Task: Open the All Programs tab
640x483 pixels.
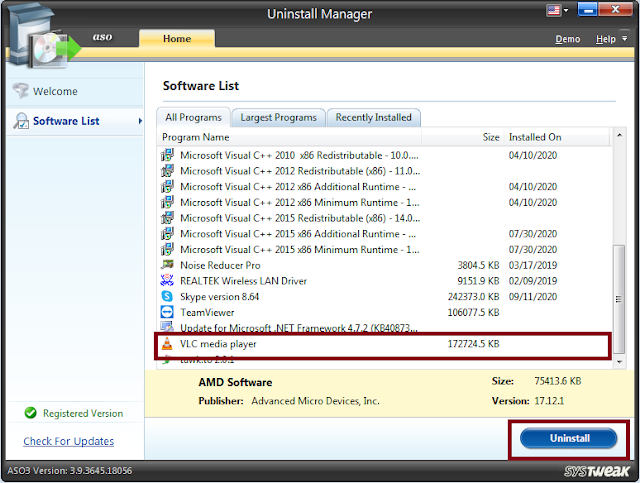Action: (x=193, y=118)
